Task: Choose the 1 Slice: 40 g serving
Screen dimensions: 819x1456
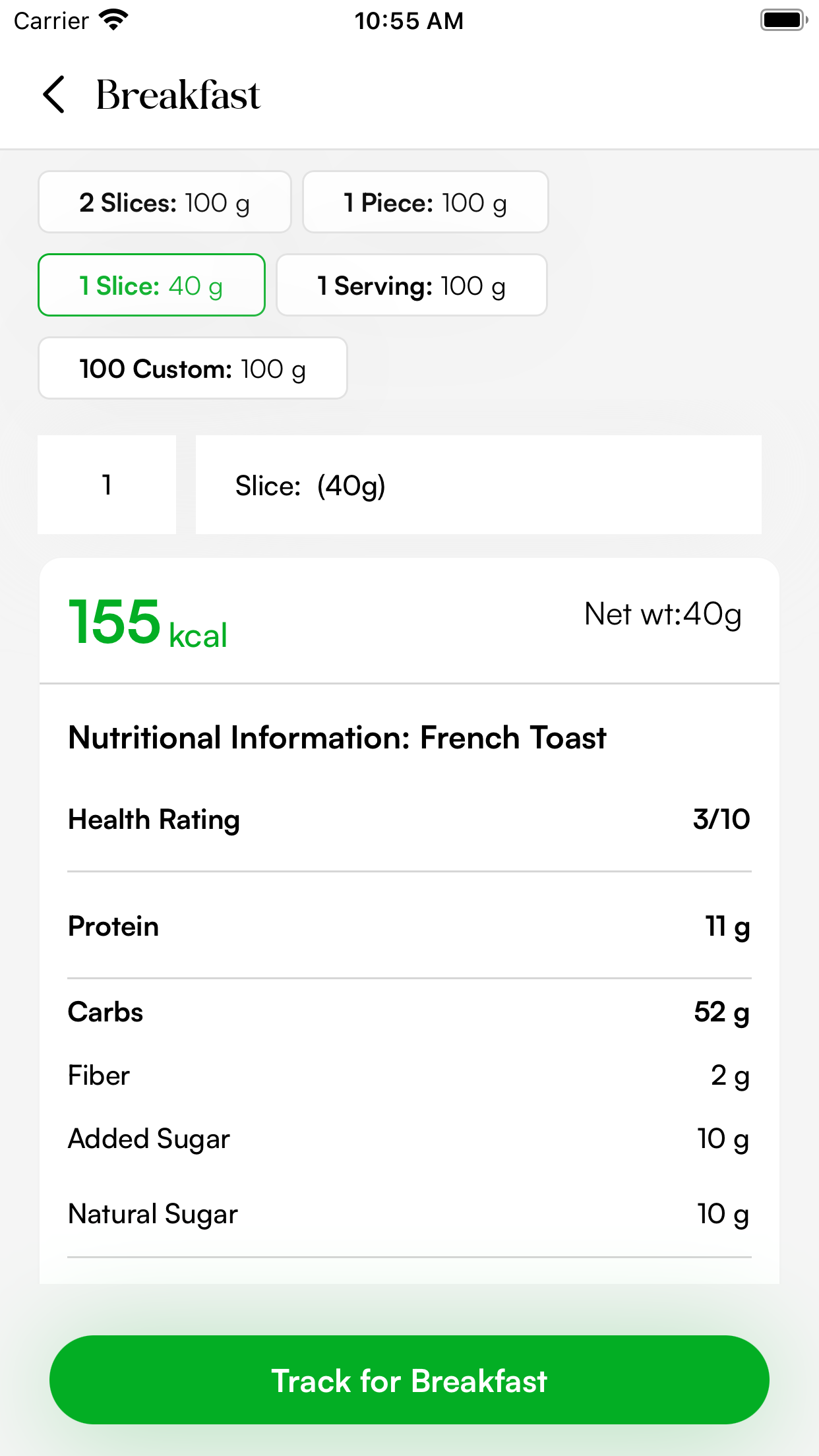Action: 152,285
